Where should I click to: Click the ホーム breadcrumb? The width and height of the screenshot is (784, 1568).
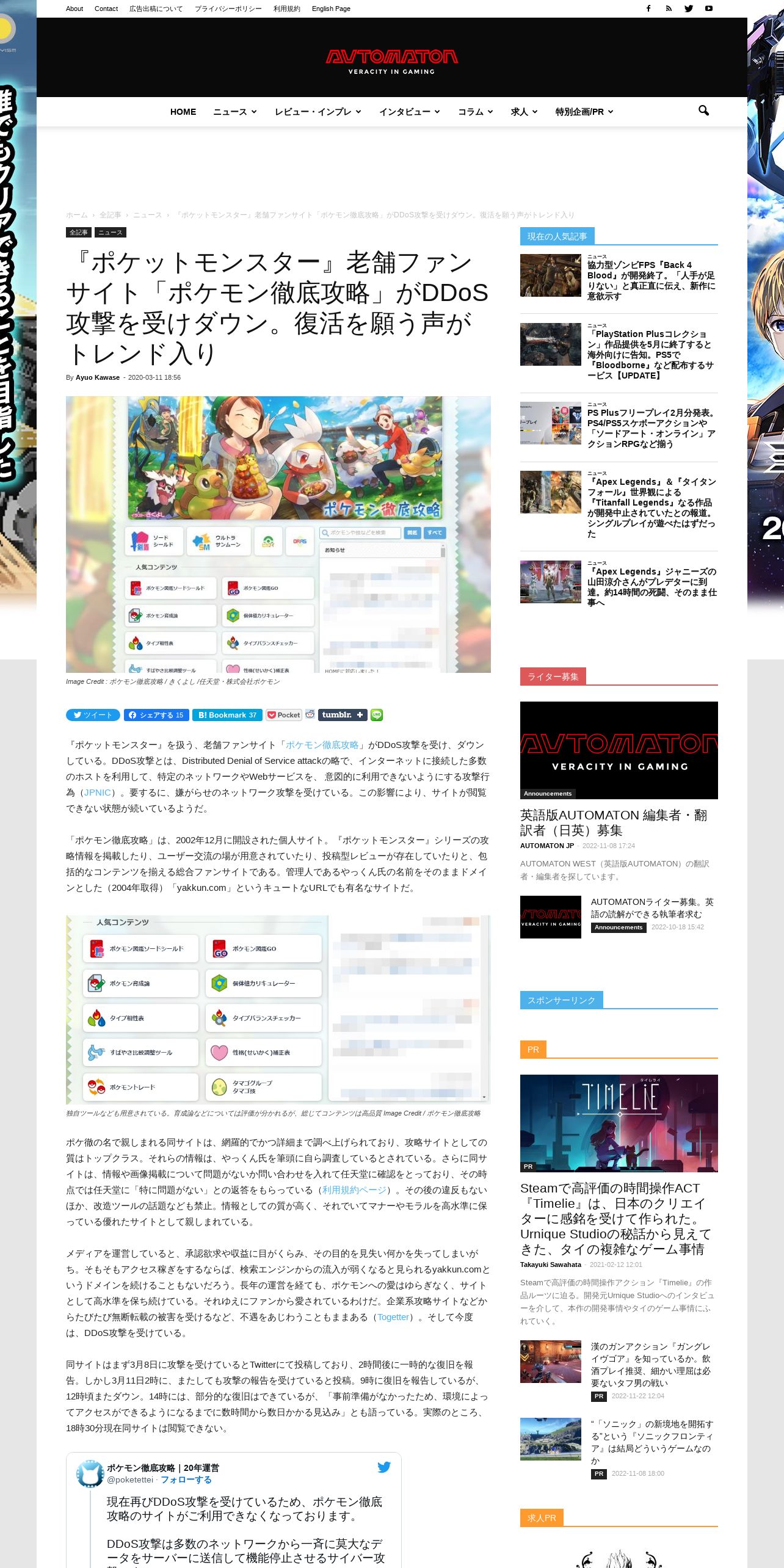point(77,215)
